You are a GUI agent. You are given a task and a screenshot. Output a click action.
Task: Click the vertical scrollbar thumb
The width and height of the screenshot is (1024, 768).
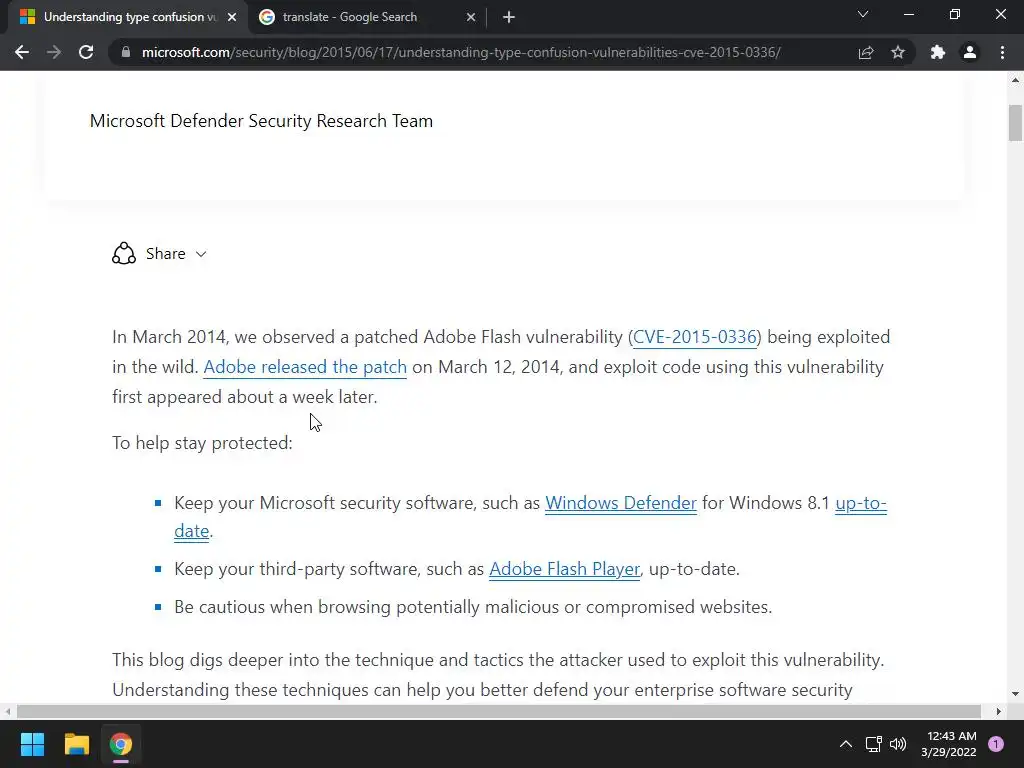coord(1015,123)
